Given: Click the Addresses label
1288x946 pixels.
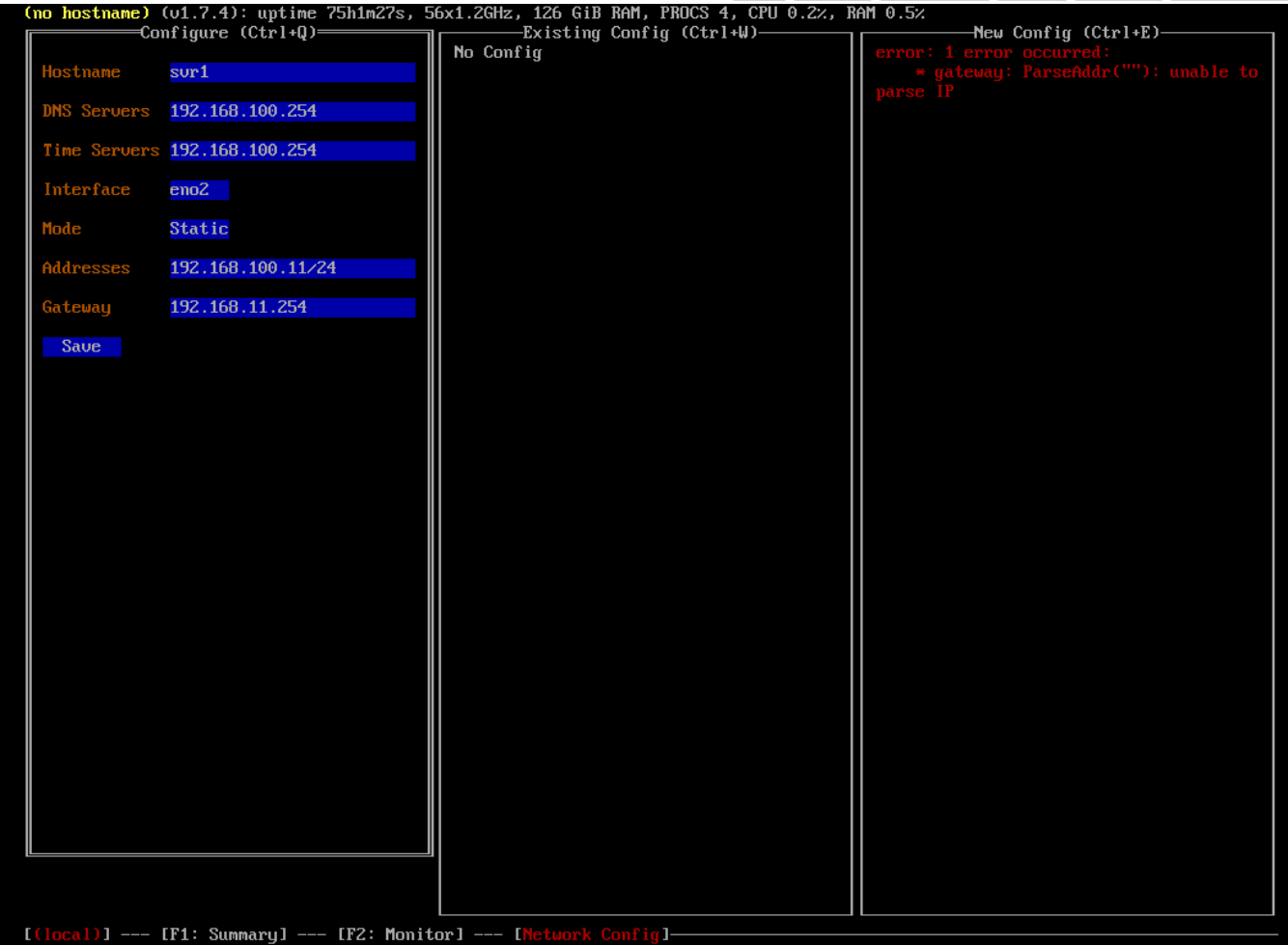Looking at the screenshot, I should pyautogui.click(x=86, y=268).
